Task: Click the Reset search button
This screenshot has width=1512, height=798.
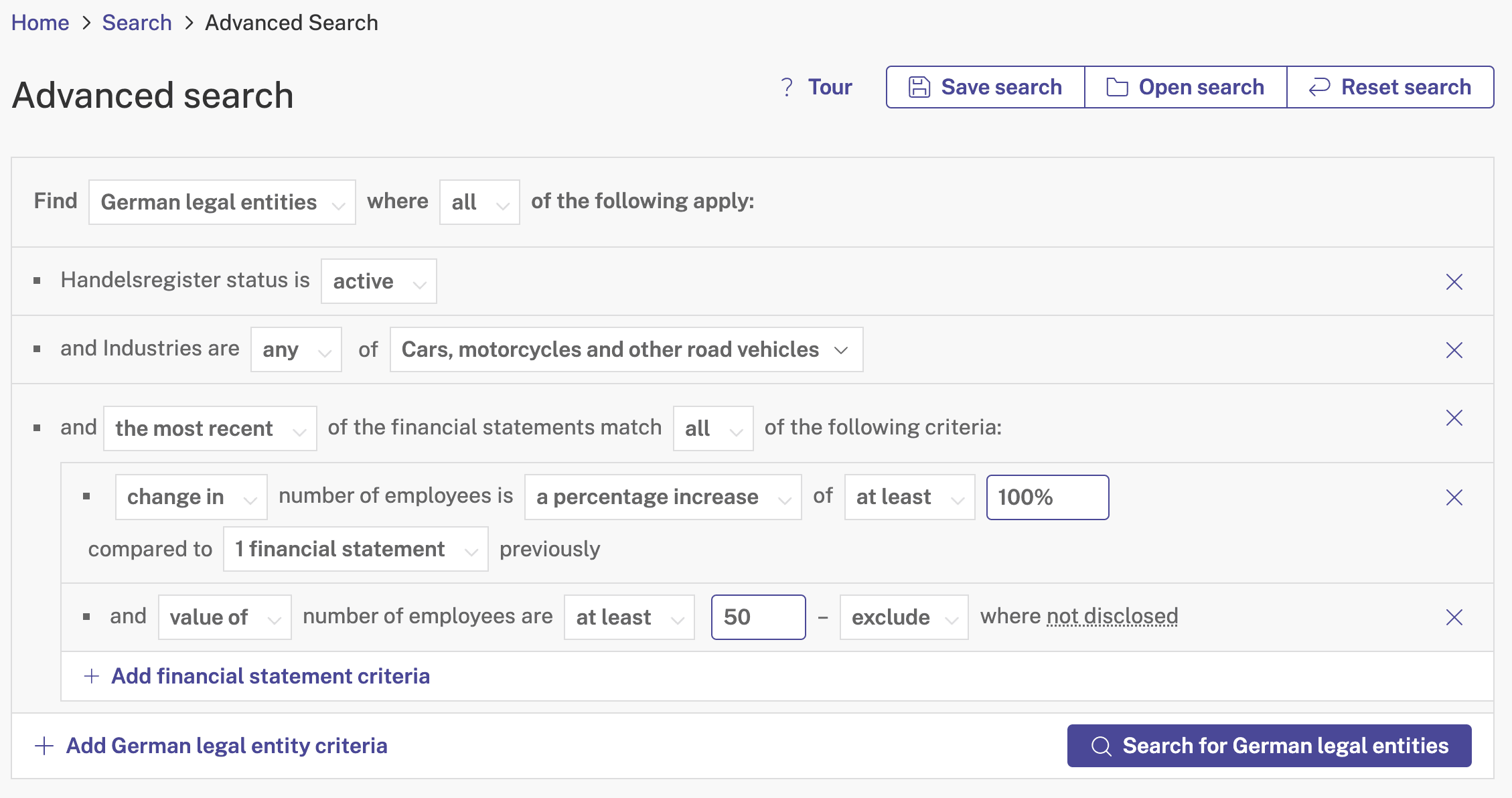Action: pos(1390,87)
